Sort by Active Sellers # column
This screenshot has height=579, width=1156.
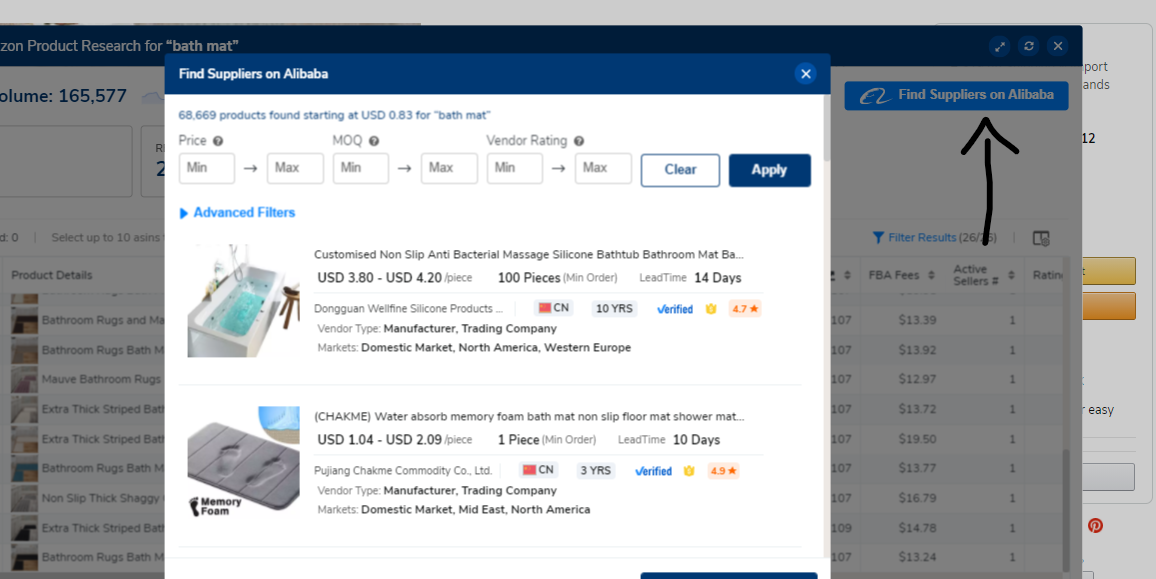[x=983, y=275]
